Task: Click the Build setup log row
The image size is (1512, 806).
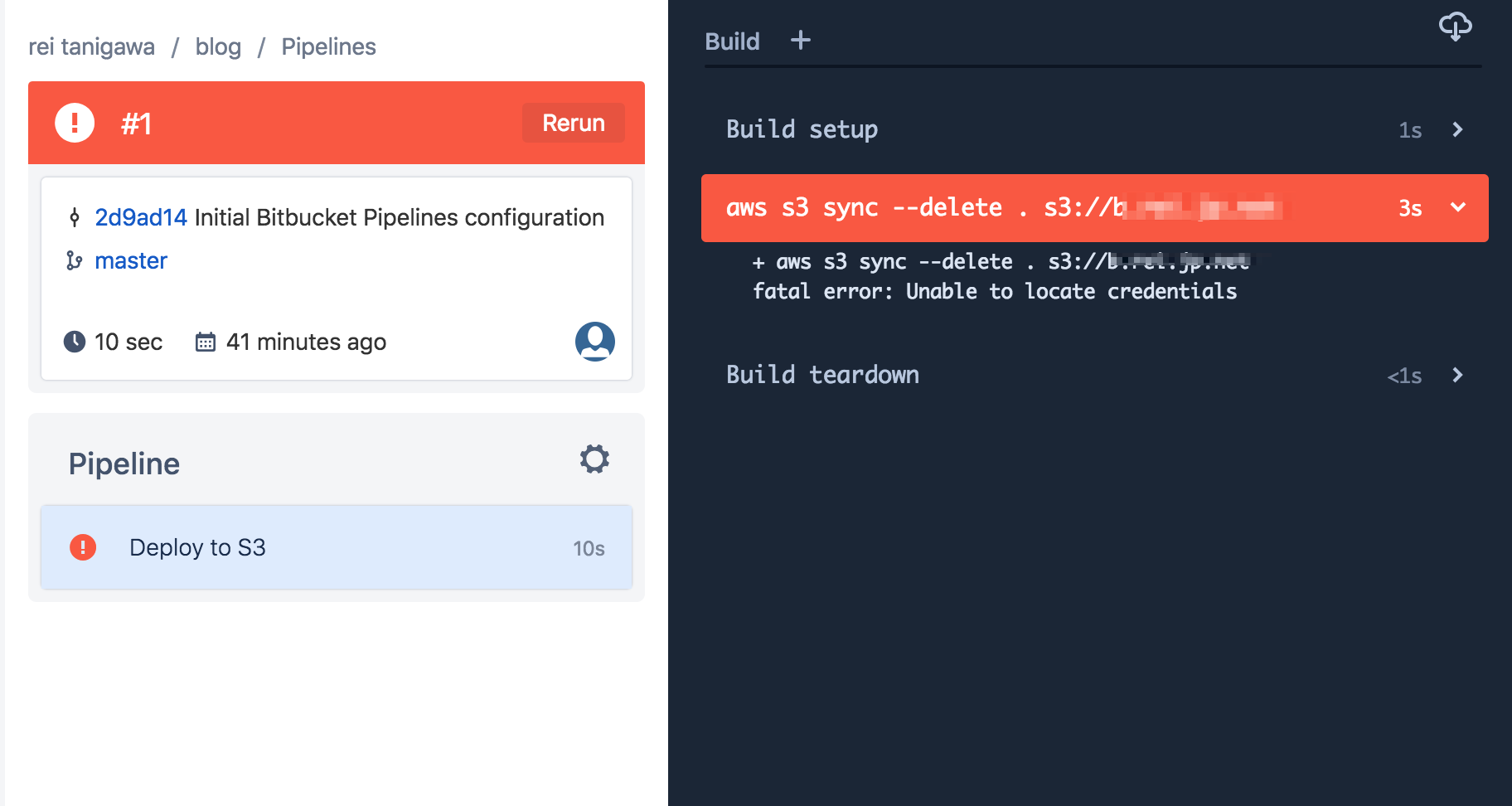Action: tap(1095, 129)
